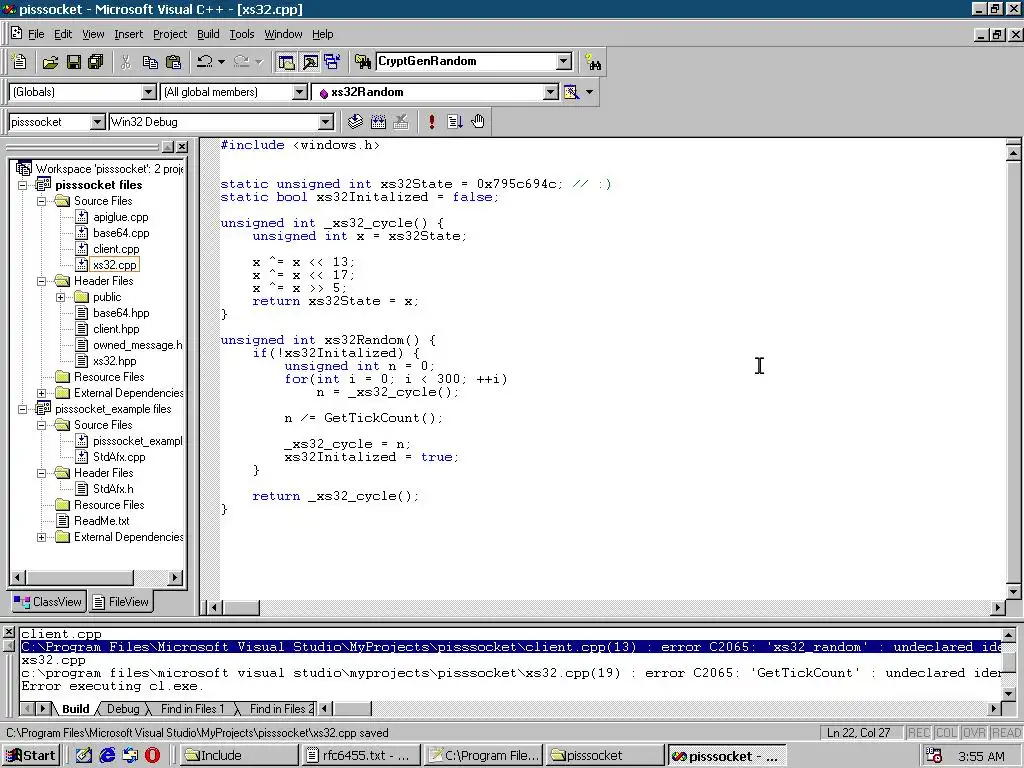Close the output panel with X button
Screen dimensions: 1024x768
(x=8, y=632)
